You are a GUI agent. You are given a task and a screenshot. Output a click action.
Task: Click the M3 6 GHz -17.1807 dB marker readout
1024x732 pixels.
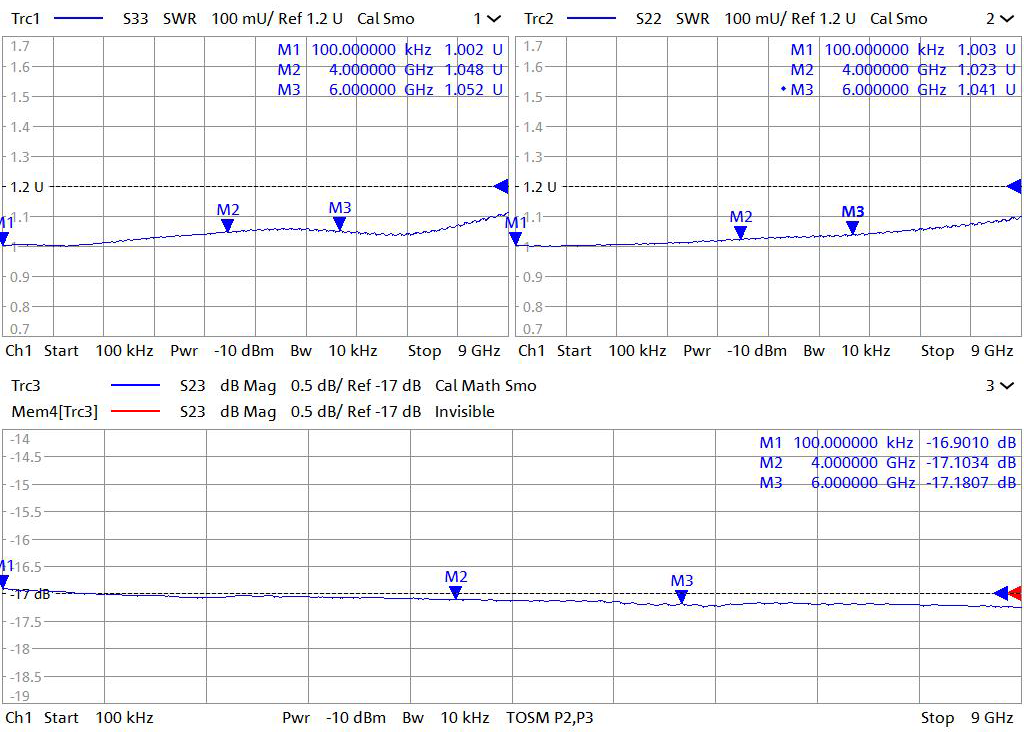pos(887,483)
